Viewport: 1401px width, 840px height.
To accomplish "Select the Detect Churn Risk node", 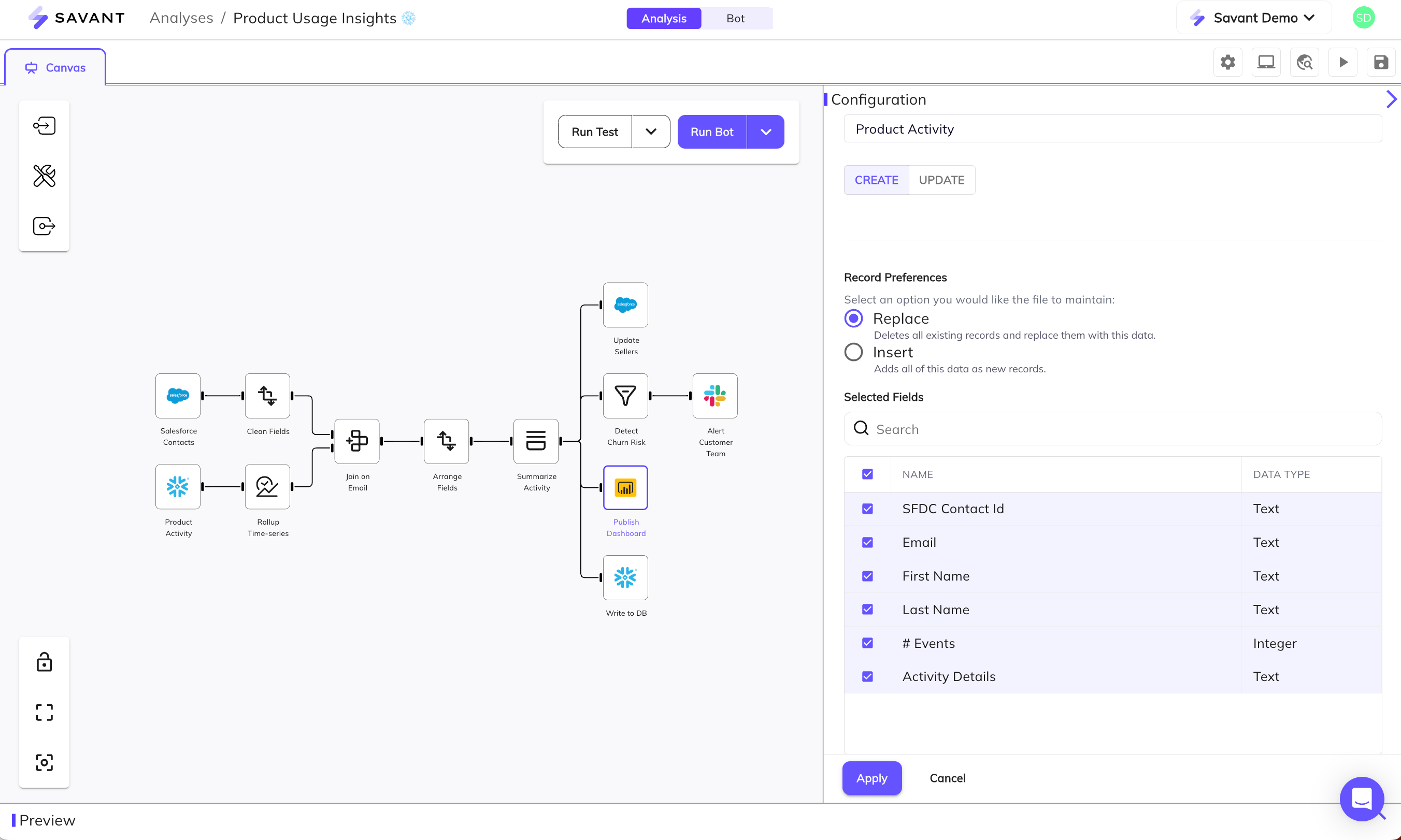I will point(625,396).
